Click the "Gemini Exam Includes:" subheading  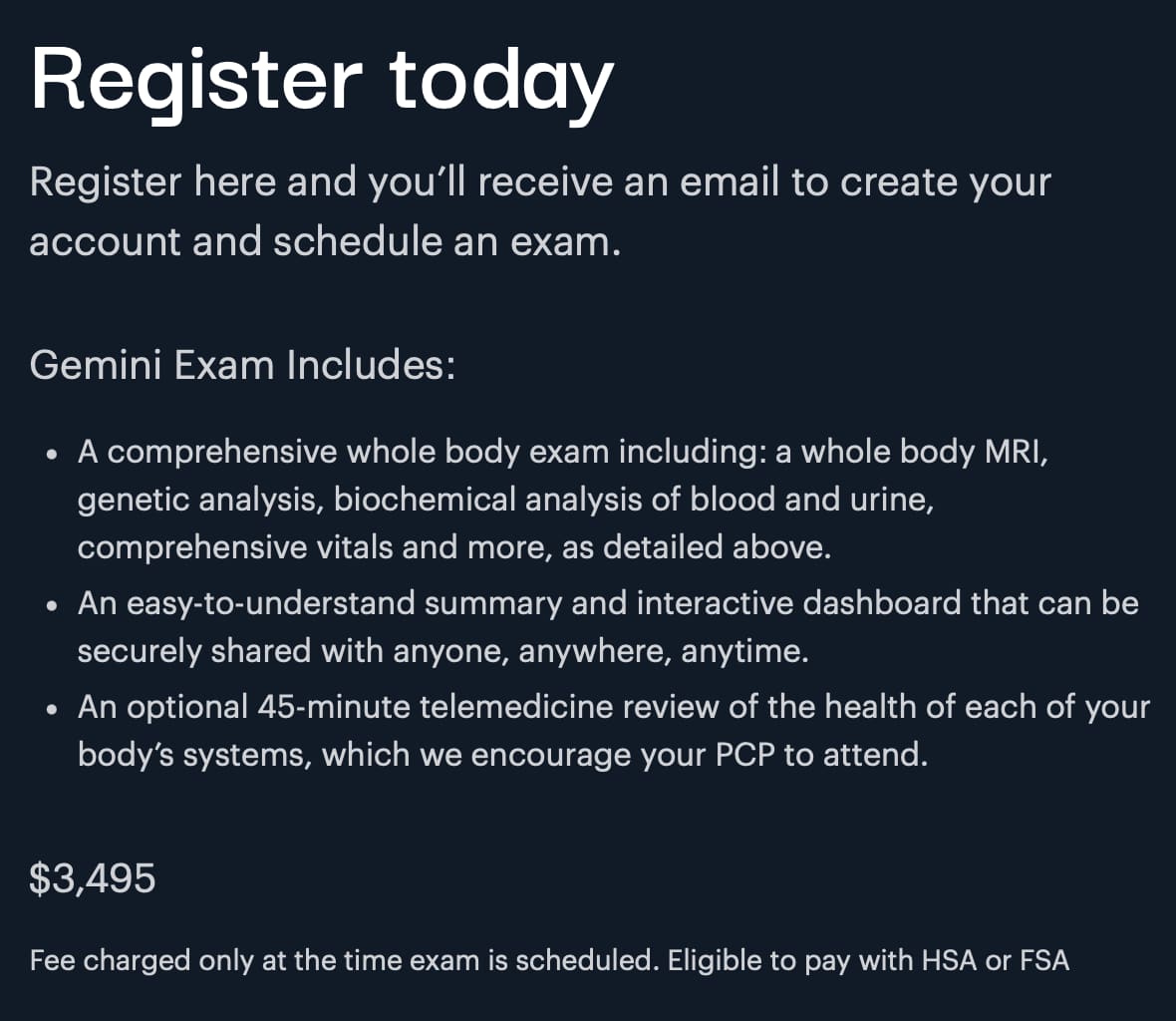[x=242, y=366]
